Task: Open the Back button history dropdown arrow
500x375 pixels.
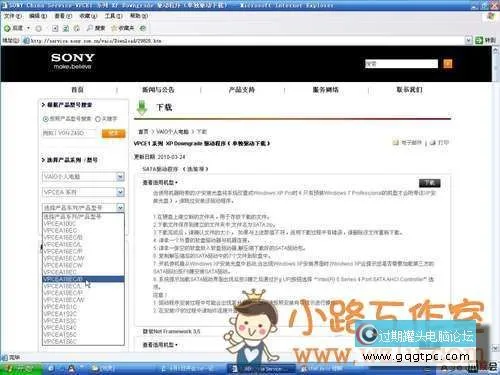Action: coord(28,28)
